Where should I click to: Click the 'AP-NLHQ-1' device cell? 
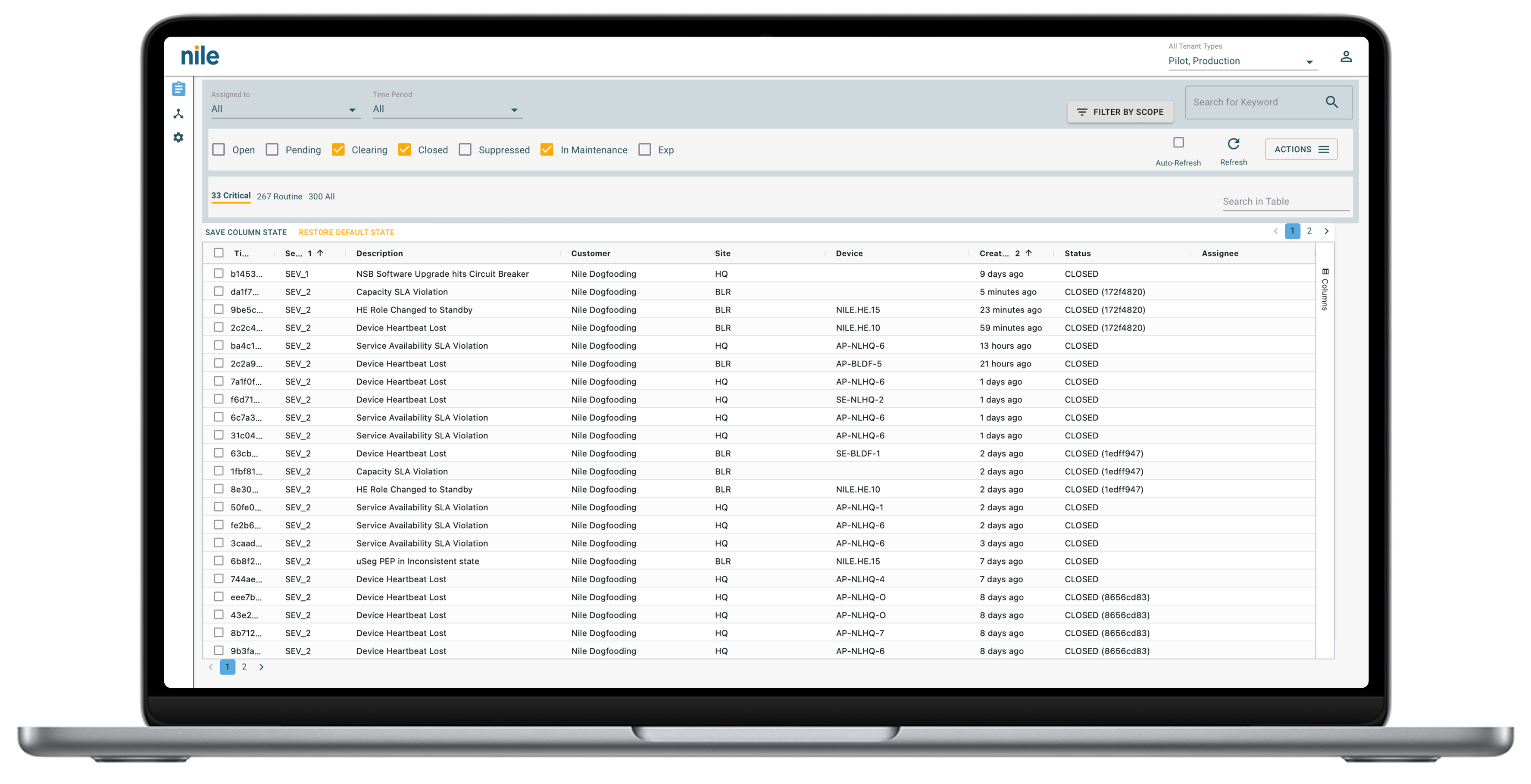pos(859,507)
